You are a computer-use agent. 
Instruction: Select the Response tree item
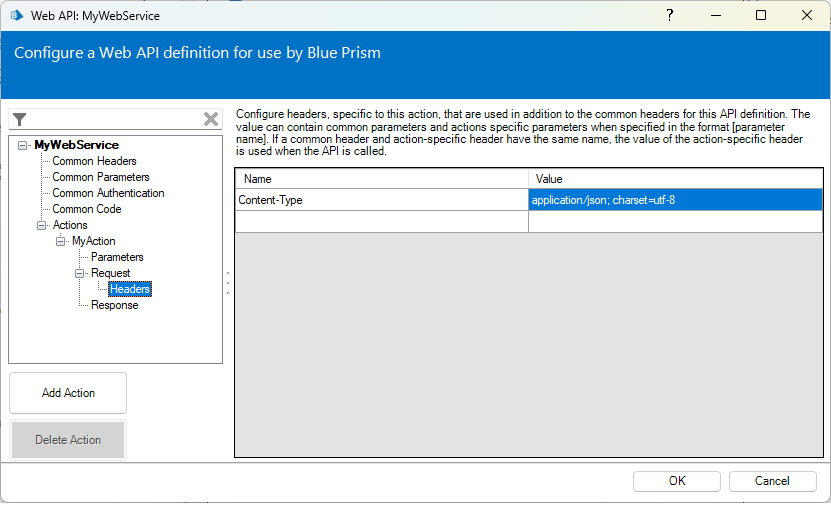114,305
